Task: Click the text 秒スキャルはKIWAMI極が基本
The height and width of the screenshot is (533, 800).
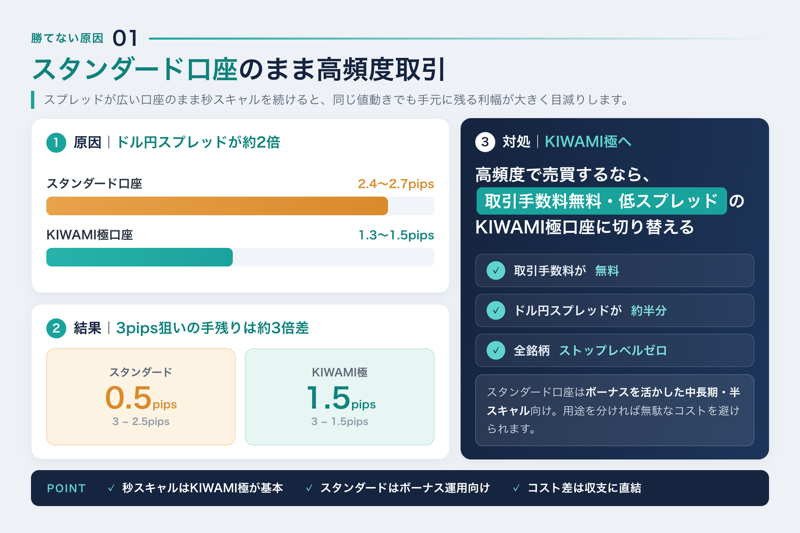Action: click(x=202, y=488)
